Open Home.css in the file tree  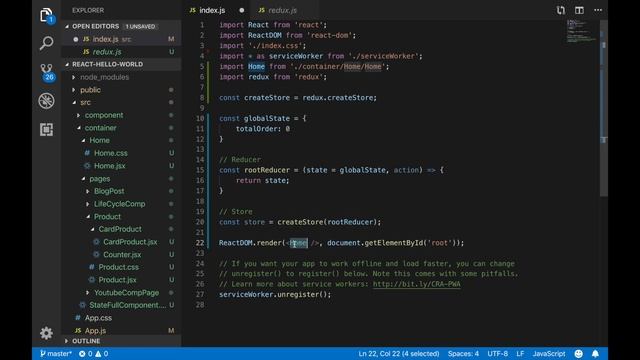point(121,153)
